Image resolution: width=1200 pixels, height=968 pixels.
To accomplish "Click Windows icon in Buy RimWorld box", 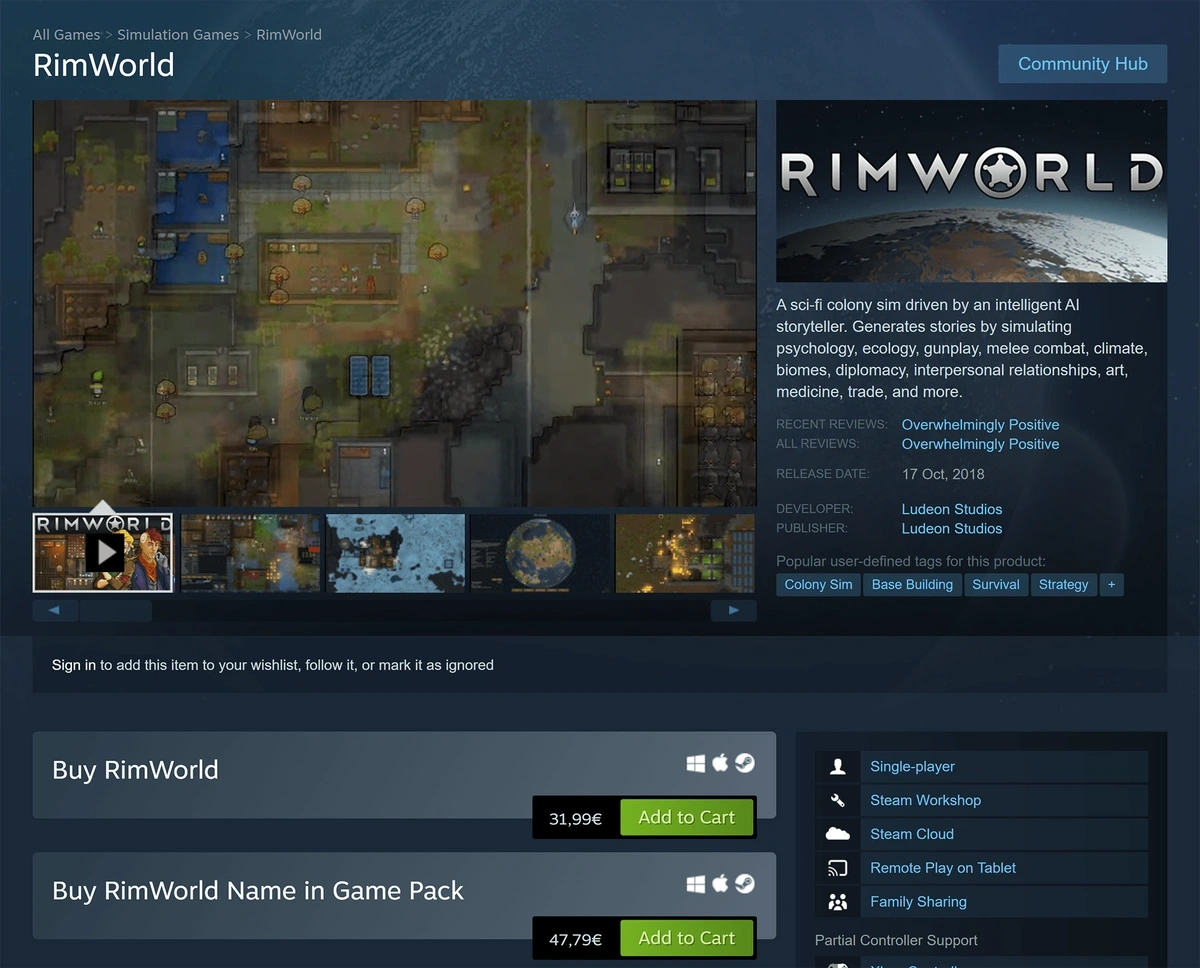I will 696,764.
